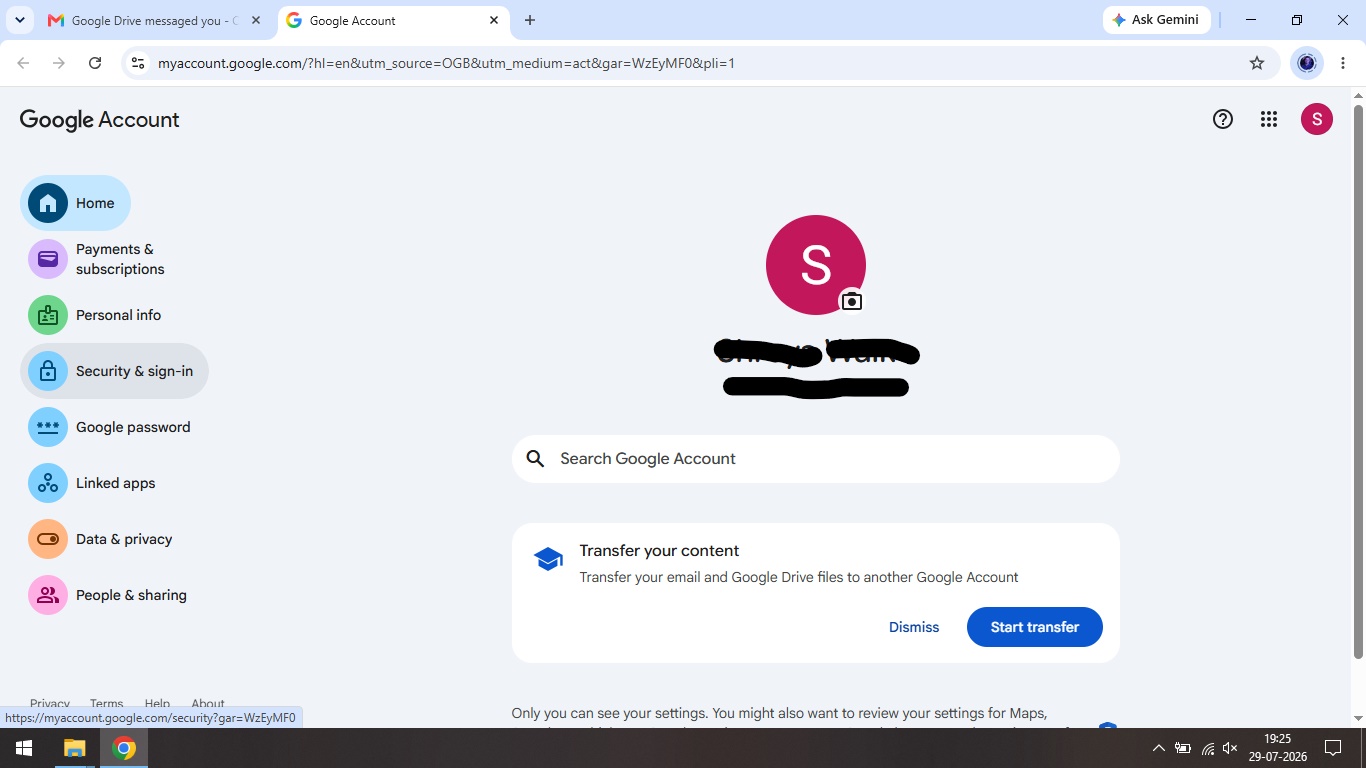Click the Chrome profile icon in the toolbar
Image resolution: width=1366 pixels, height=768 pixels.
pyautogui.click(x=1306, y=63)
